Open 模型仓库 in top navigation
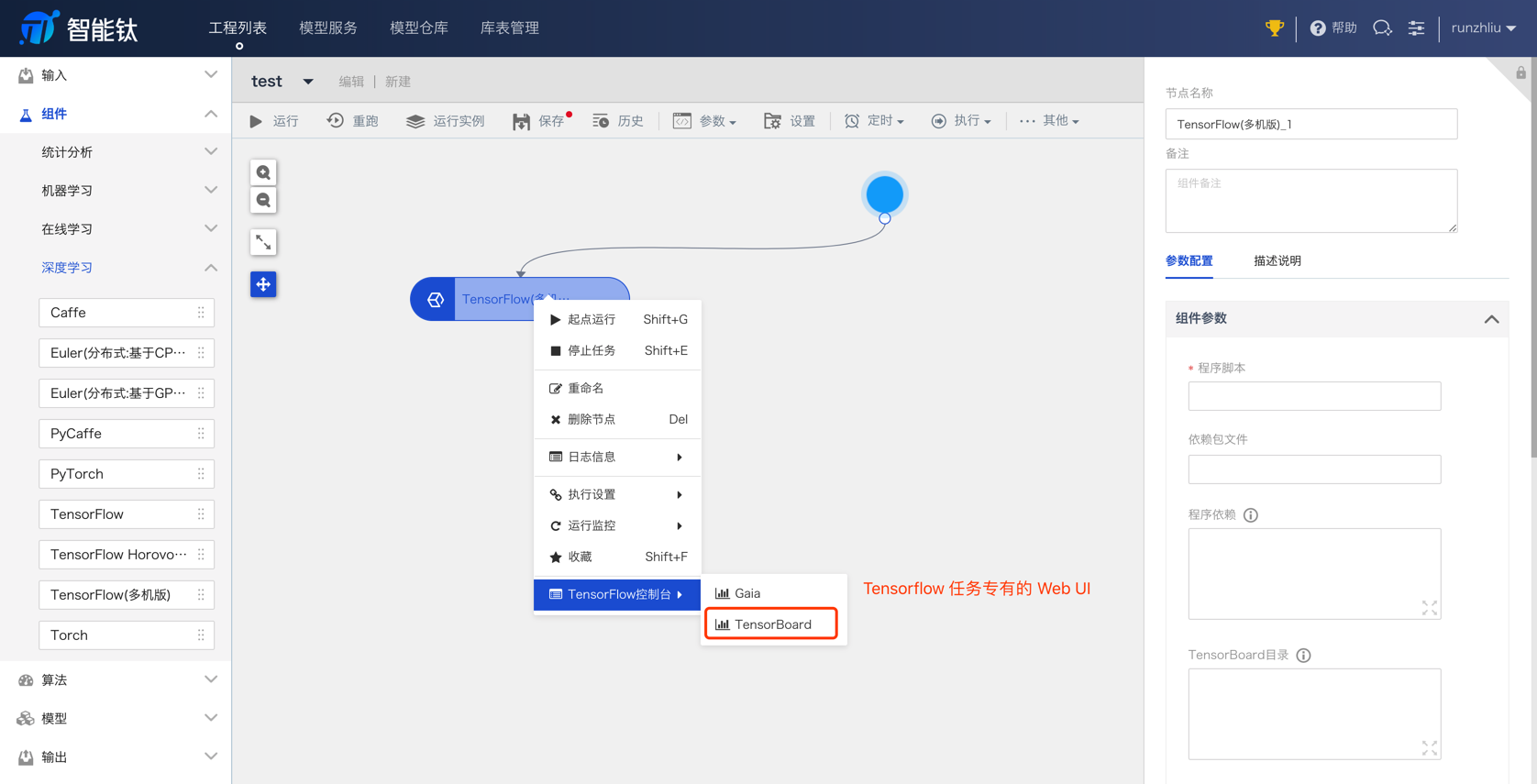This screenshot has height=784, width=1537. click(x=418, y=28)
